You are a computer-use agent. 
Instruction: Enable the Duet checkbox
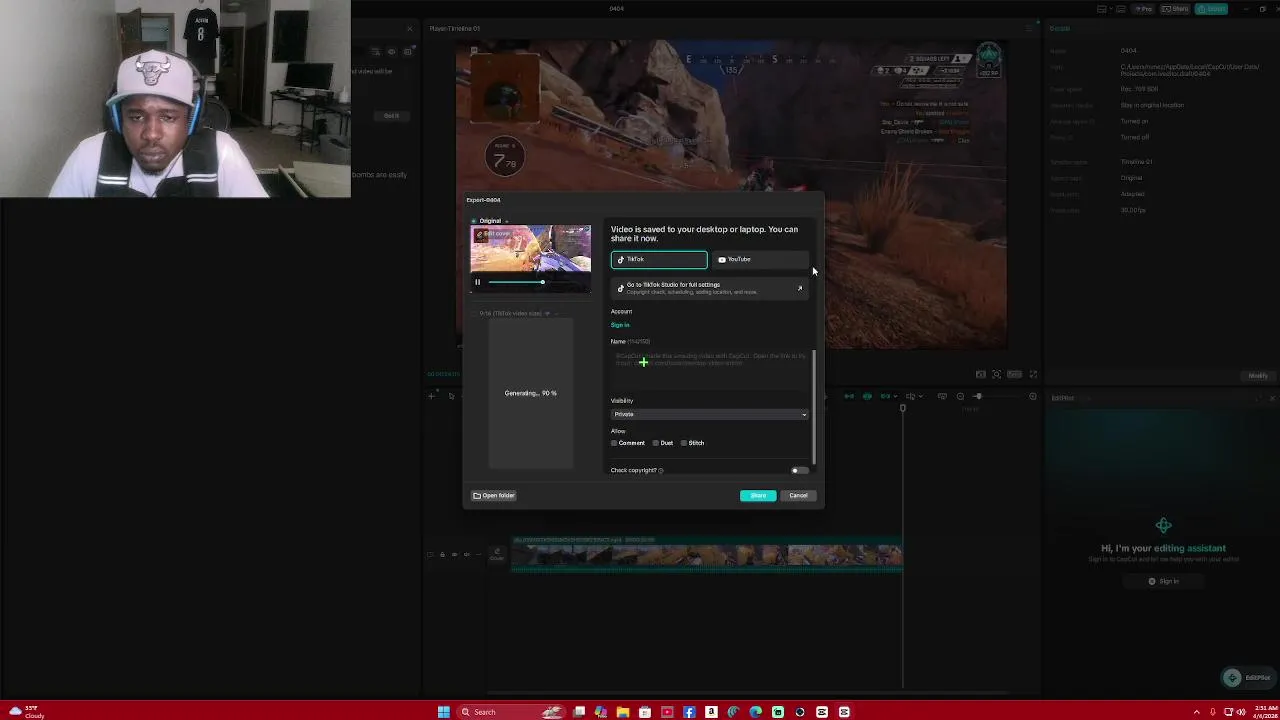coord(656,443)
